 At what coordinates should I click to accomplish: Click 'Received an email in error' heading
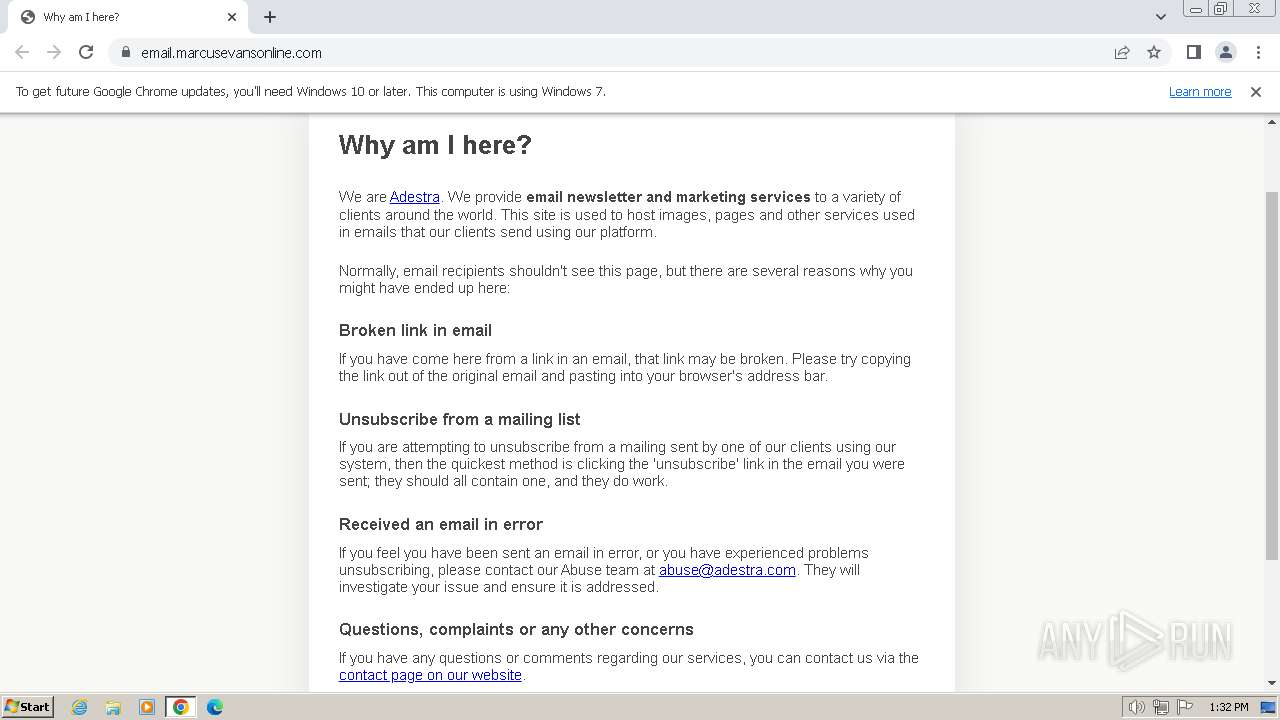(440, 524)
